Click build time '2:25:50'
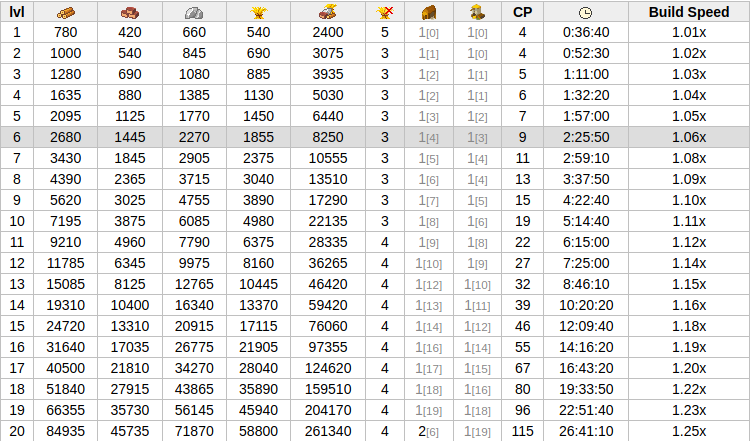Viewport: 752px width, 441px height. 586,138
